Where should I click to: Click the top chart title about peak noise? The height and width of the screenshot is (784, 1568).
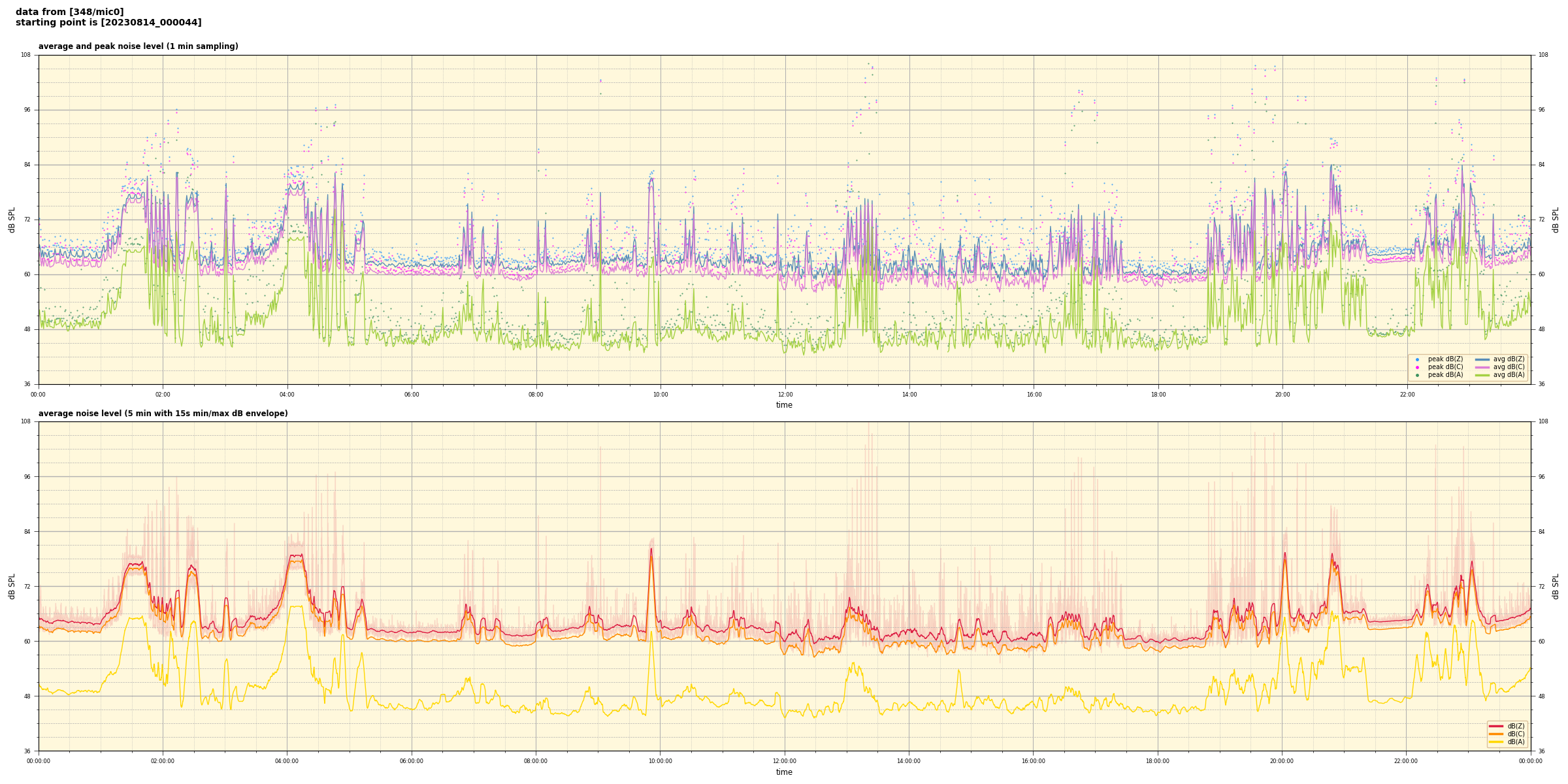pos(138,46)
